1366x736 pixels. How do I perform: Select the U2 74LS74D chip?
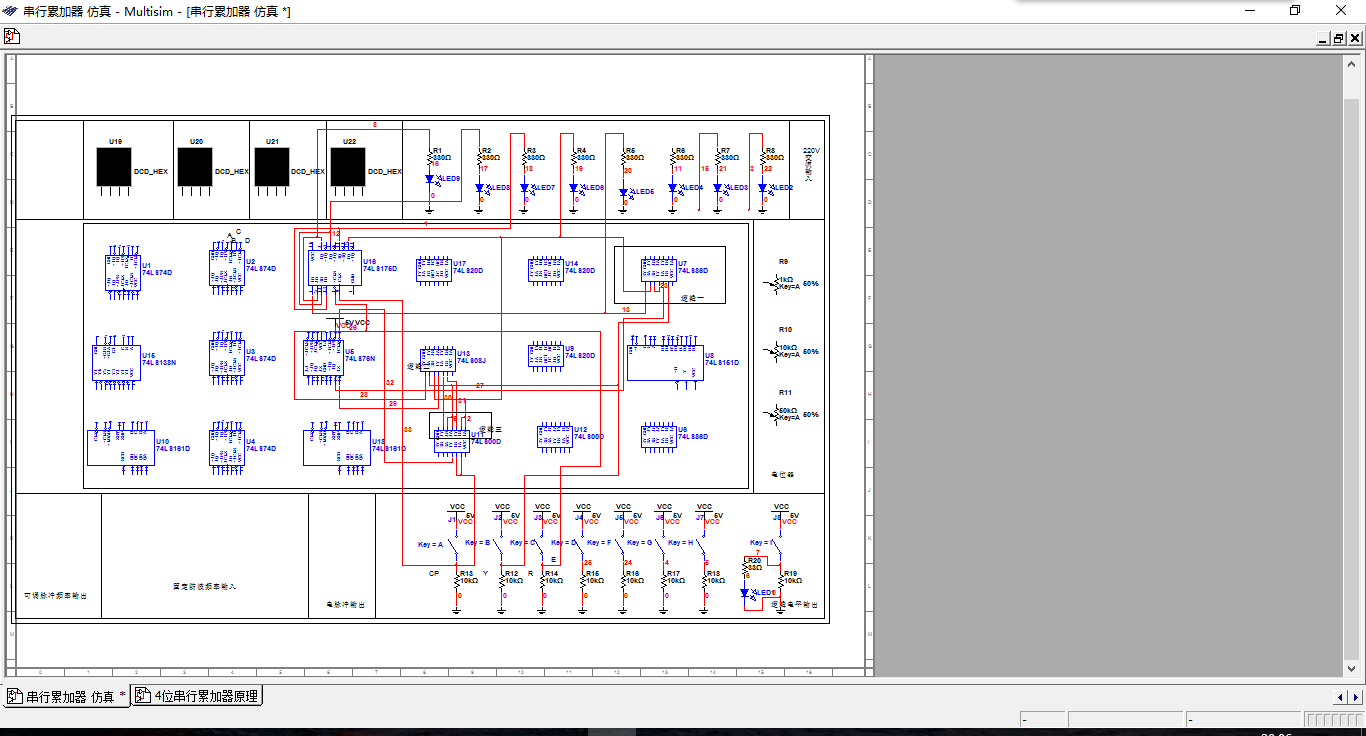click(227, 267)
